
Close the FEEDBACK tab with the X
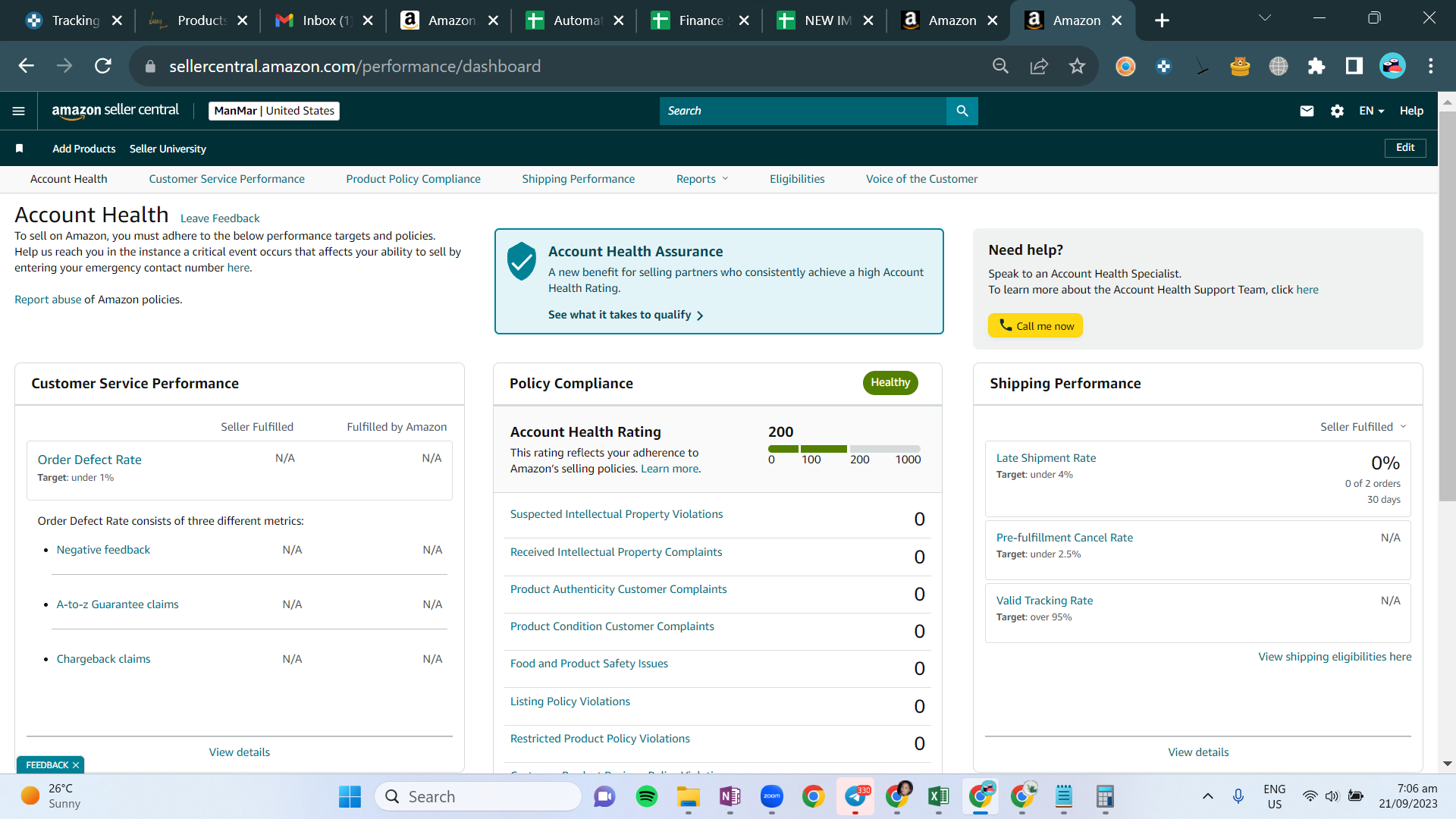point(76,765)
